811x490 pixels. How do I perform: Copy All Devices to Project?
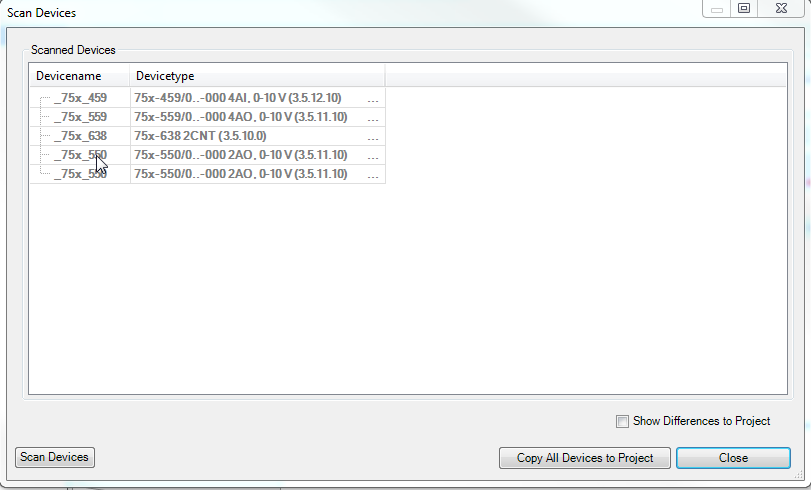pos(585,458)
